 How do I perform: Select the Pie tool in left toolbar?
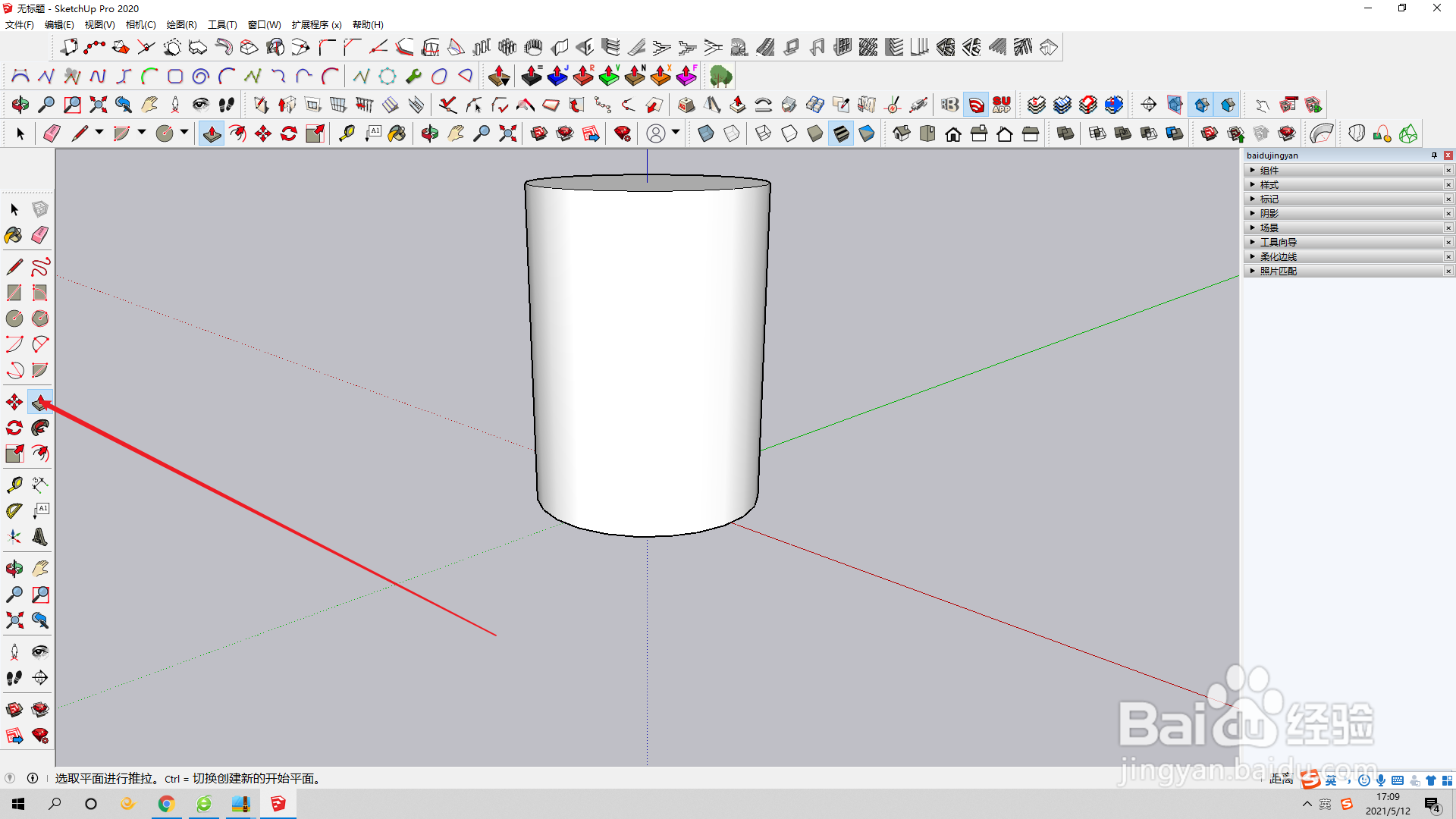point(40,370)
